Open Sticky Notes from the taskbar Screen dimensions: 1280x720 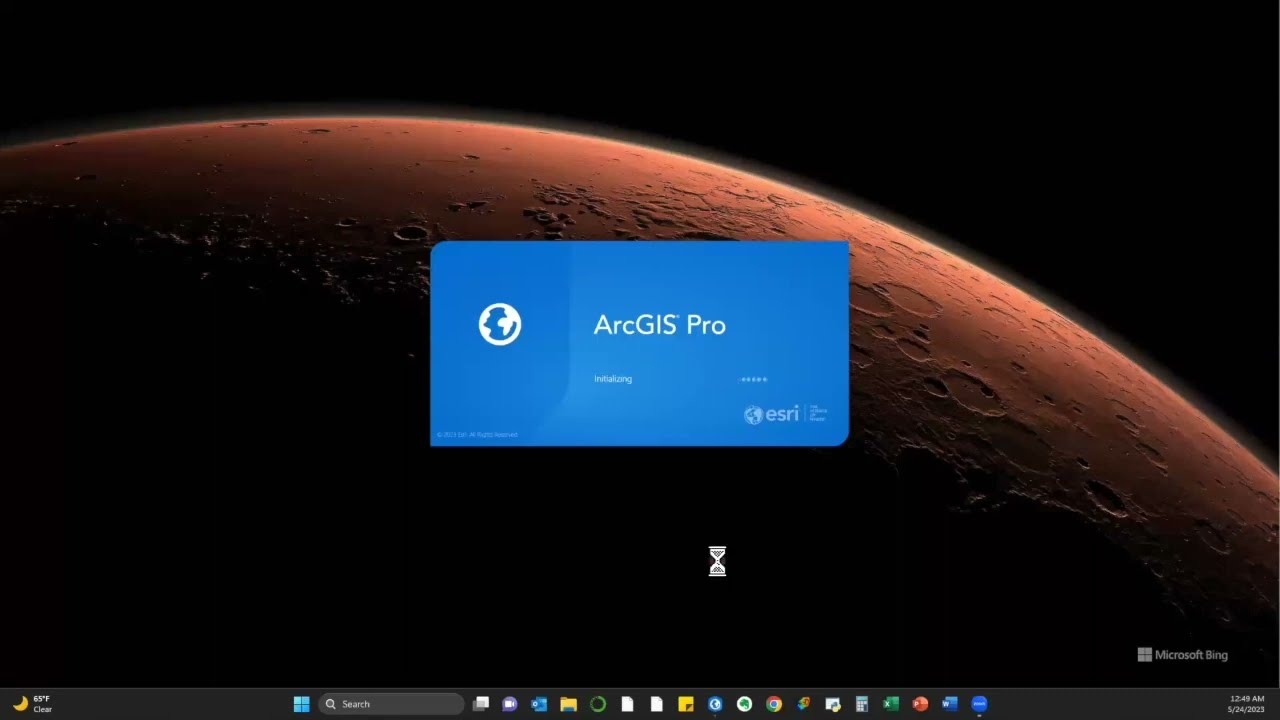[x=686, y=704]
